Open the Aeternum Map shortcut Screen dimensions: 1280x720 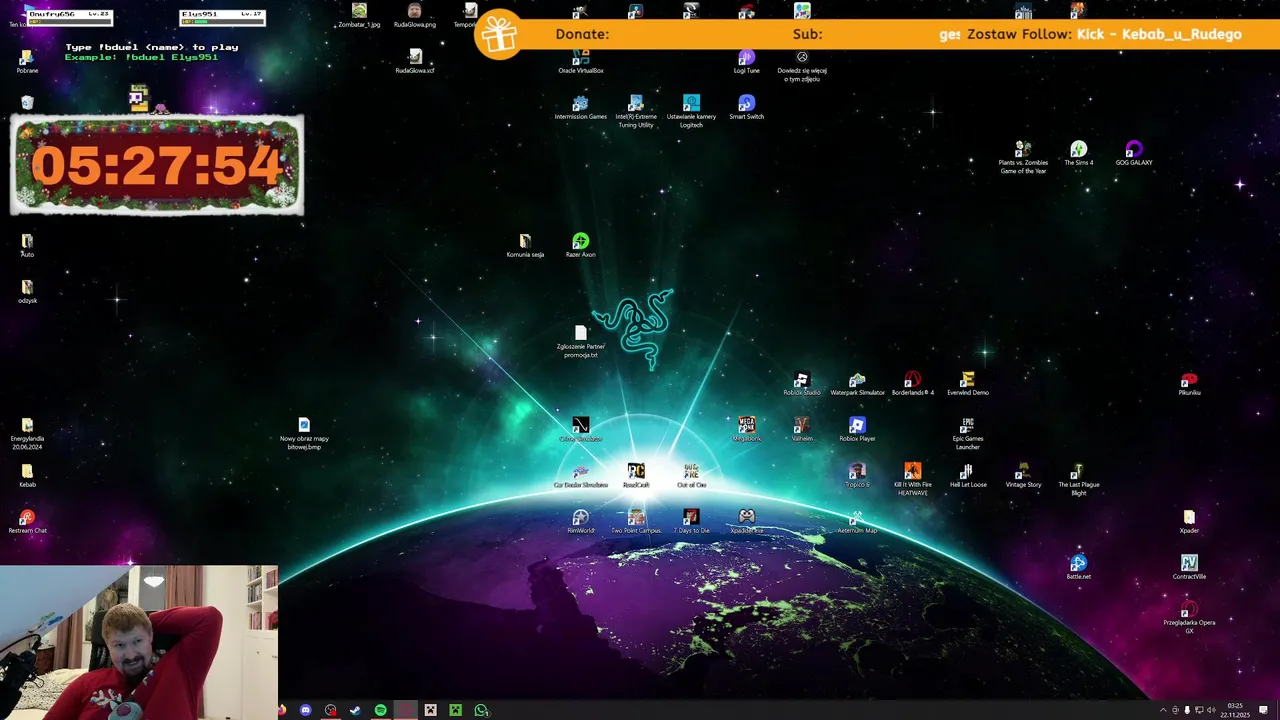pos(857,522)
